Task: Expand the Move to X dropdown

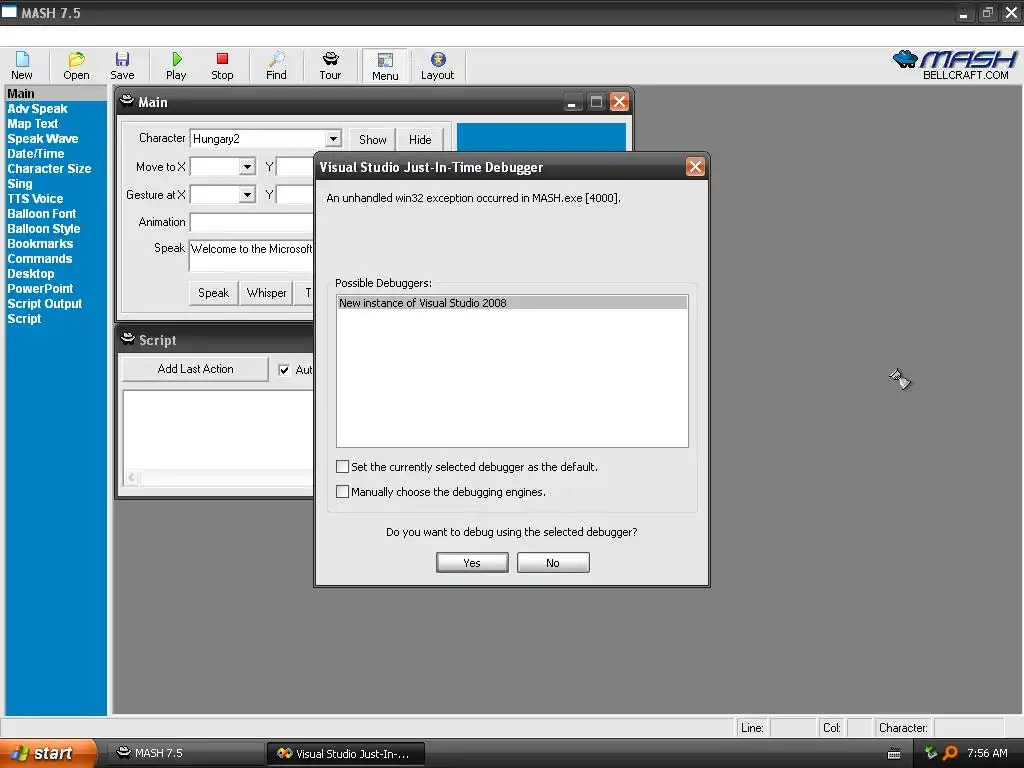Action: [x=247, y=167]
